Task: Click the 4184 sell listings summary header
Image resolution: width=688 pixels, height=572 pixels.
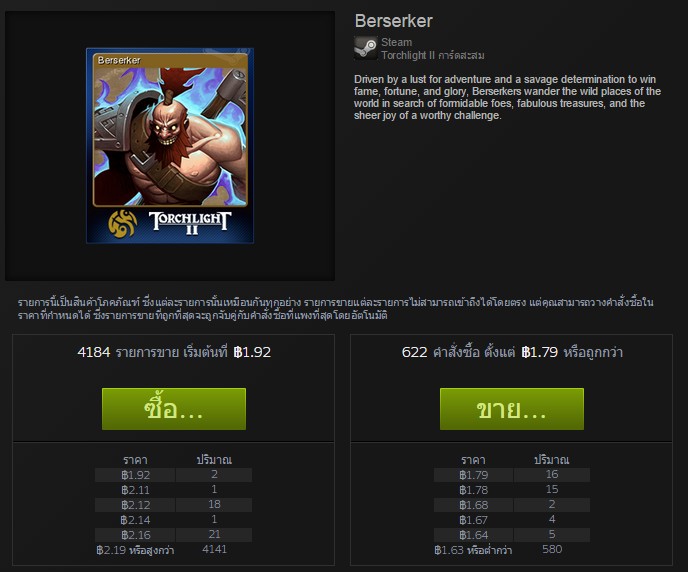Action: tap(174, 352)
